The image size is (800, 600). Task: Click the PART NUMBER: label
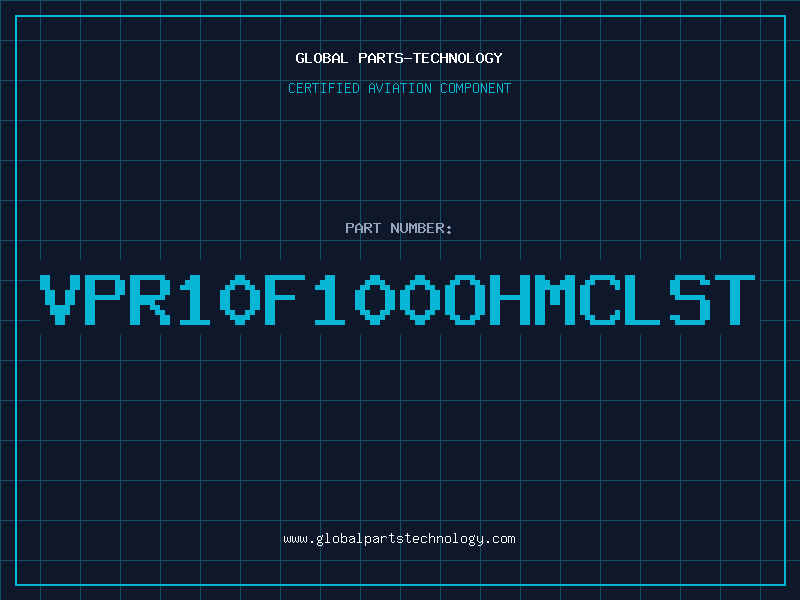(x=399, y=228)
